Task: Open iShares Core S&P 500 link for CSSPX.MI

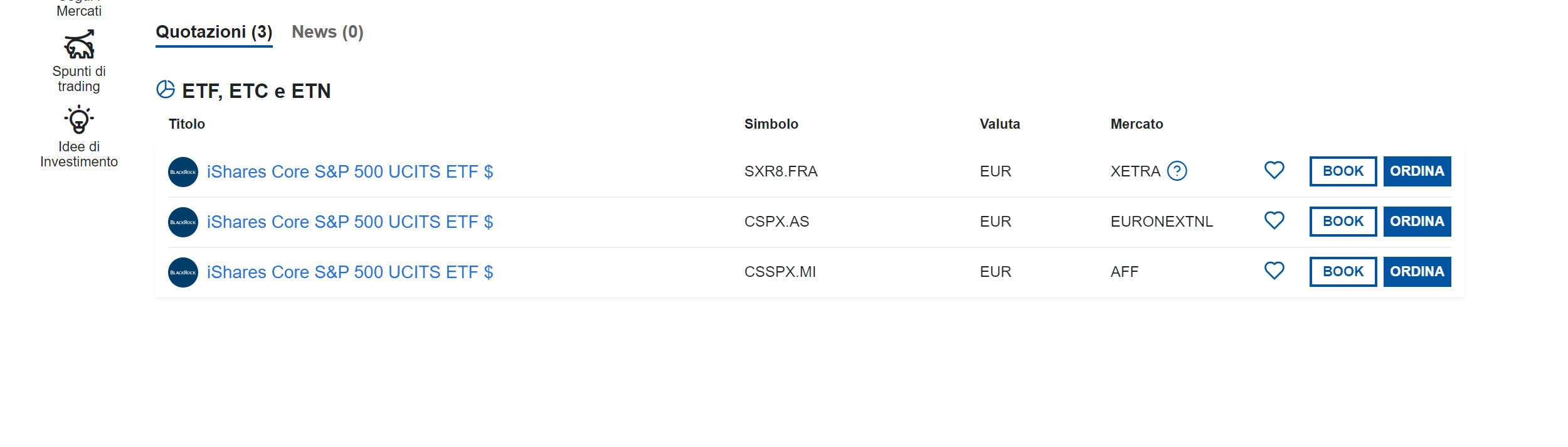Action: (350, 272)
